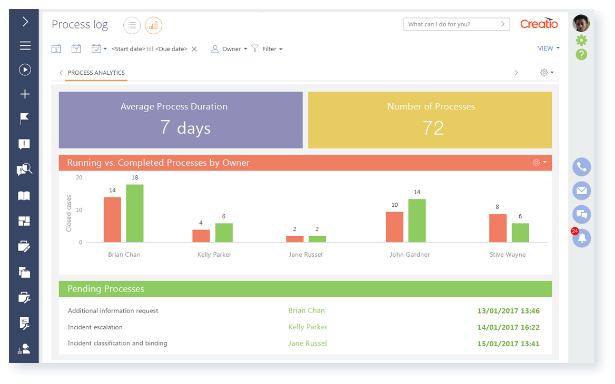Viewport: 615px width, 384px height.
Task: Open the Owner filter dropdown
Action: click(x=229, y=49)
